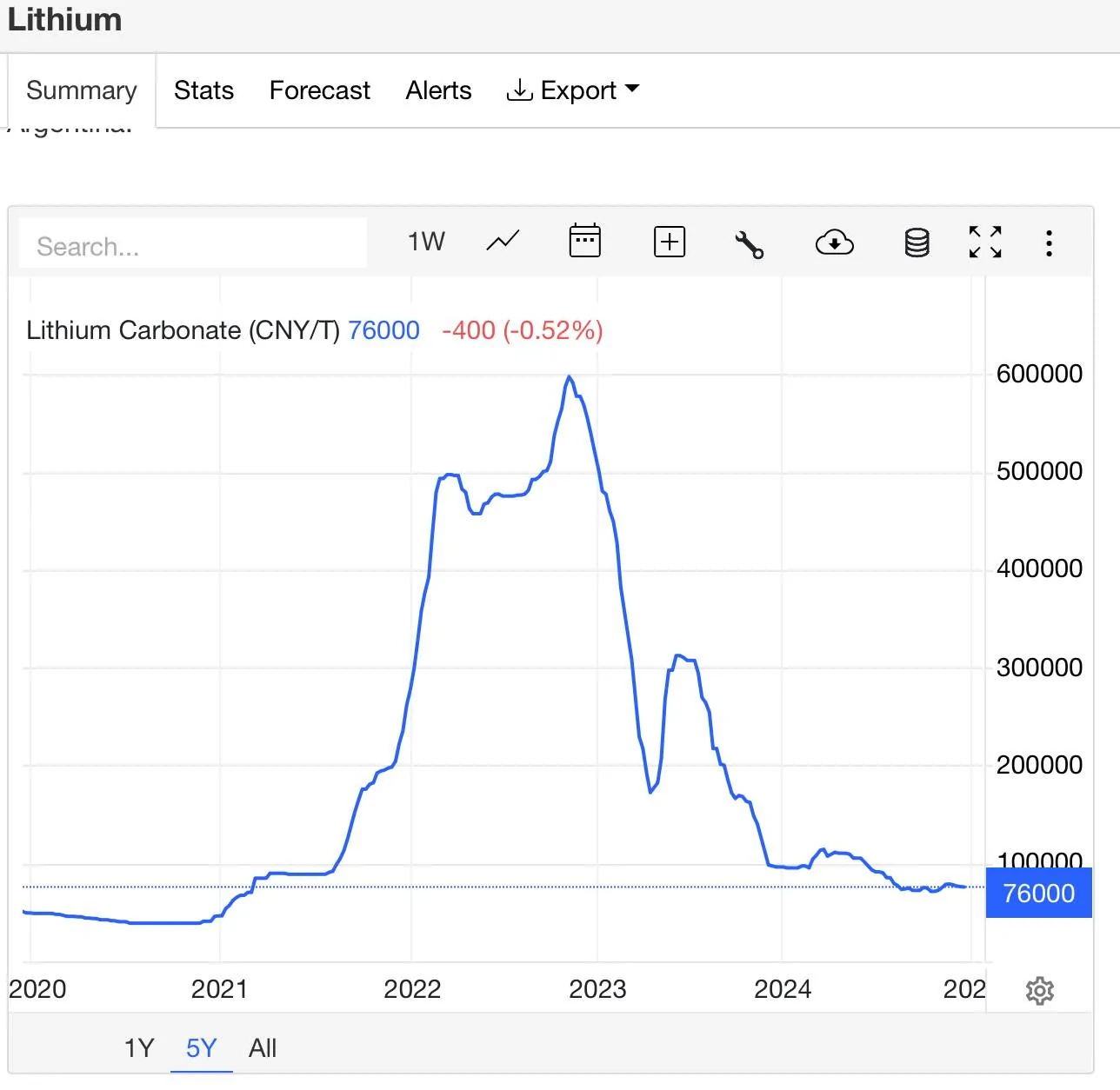Open the Forecast tab
The height and width of the screenshot is (1090, 1120).
coord(319,90)
